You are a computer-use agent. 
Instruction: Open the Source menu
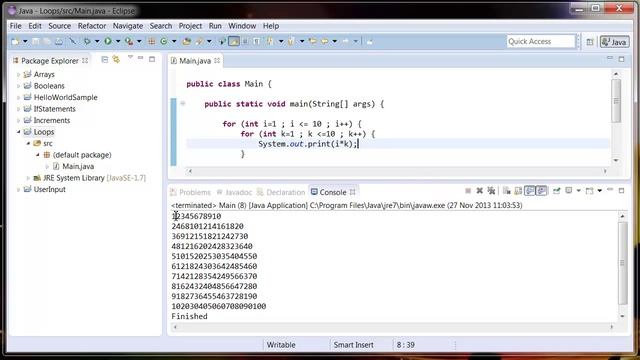coord(60,26)
